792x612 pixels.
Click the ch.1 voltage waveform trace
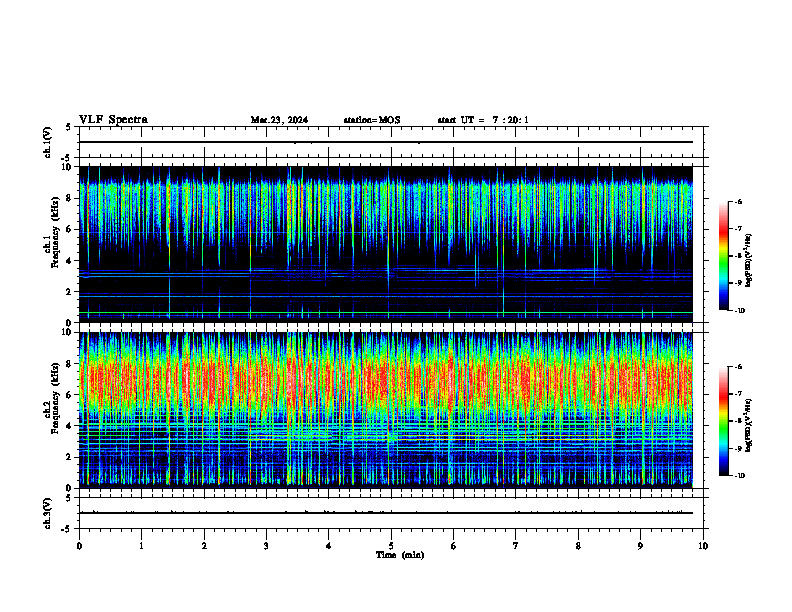click(385, 142)
